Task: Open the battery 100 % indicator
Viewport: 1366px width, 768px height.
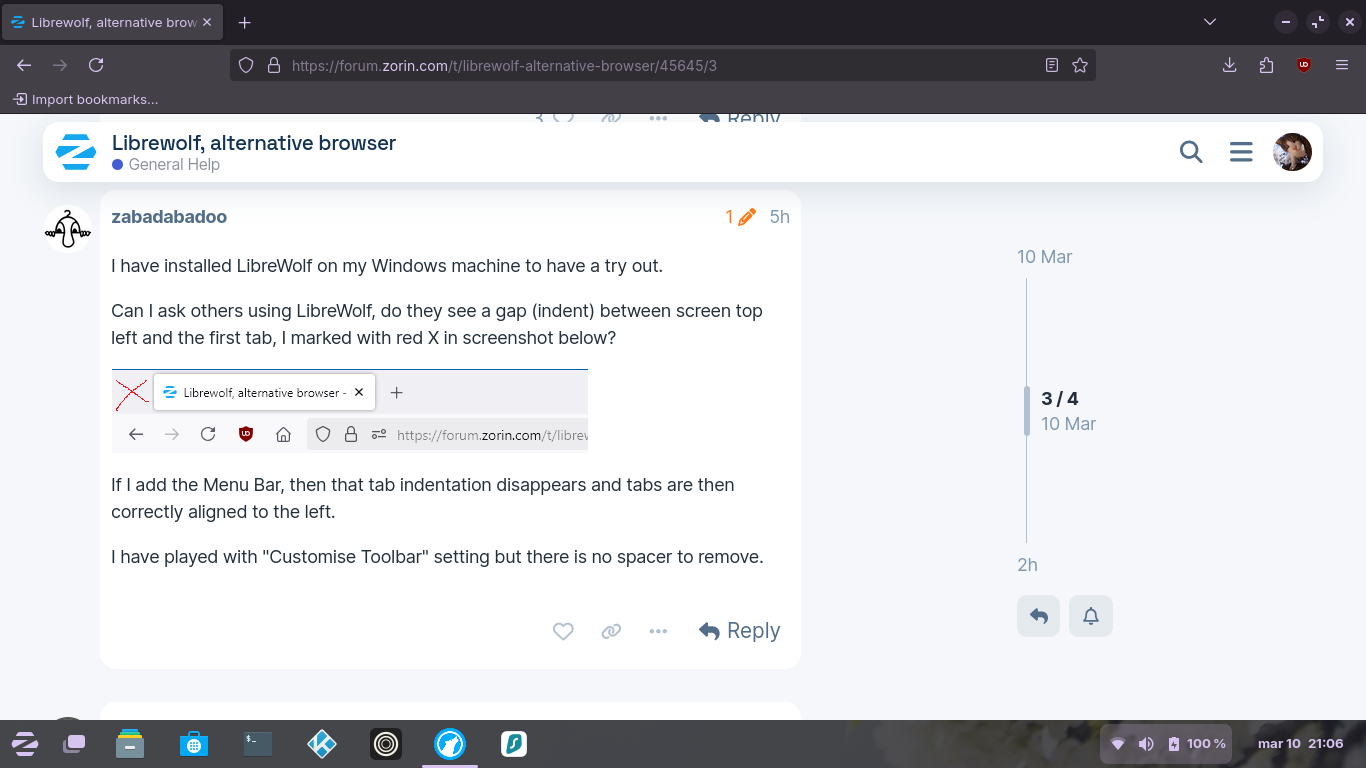Action: click(1196, 744)
